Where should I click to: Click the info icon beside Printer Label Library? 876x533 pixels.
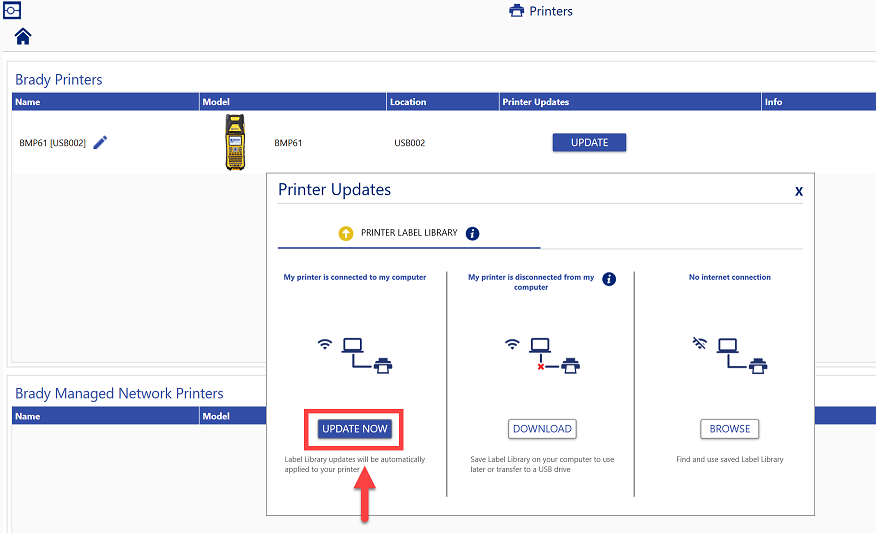[x=473, y=233]
